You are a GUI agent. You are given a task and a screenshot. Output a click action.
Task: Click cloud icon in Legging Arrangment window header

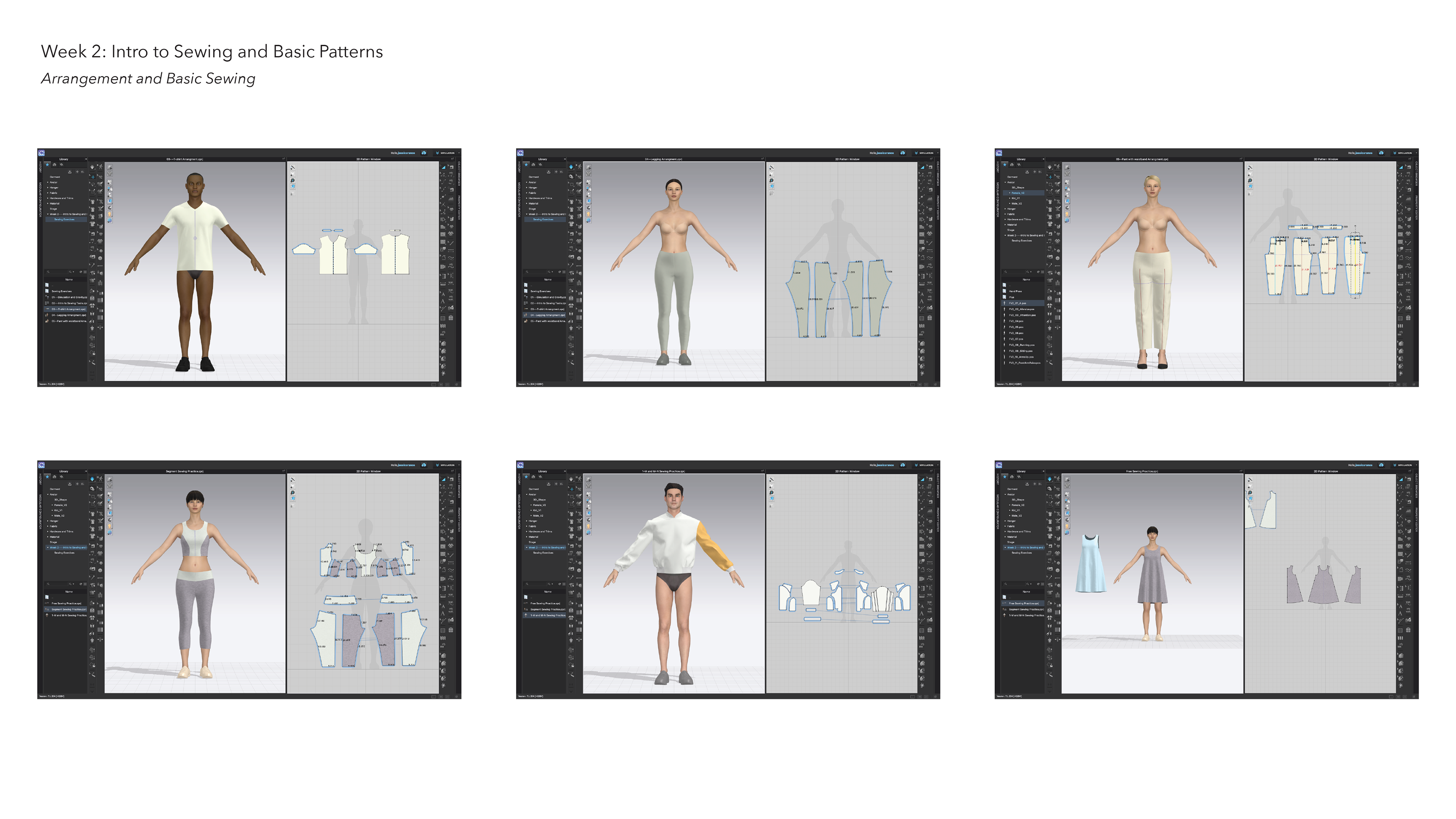click(x=903, y=152)
